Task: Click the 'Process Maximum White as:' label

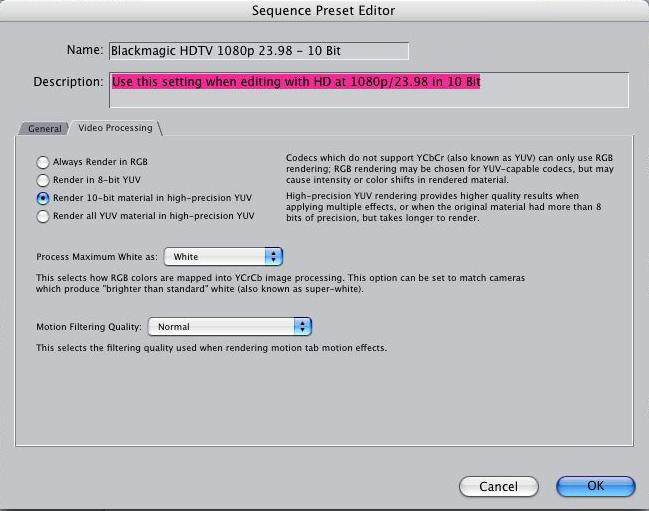Action: tap(97, 257)
